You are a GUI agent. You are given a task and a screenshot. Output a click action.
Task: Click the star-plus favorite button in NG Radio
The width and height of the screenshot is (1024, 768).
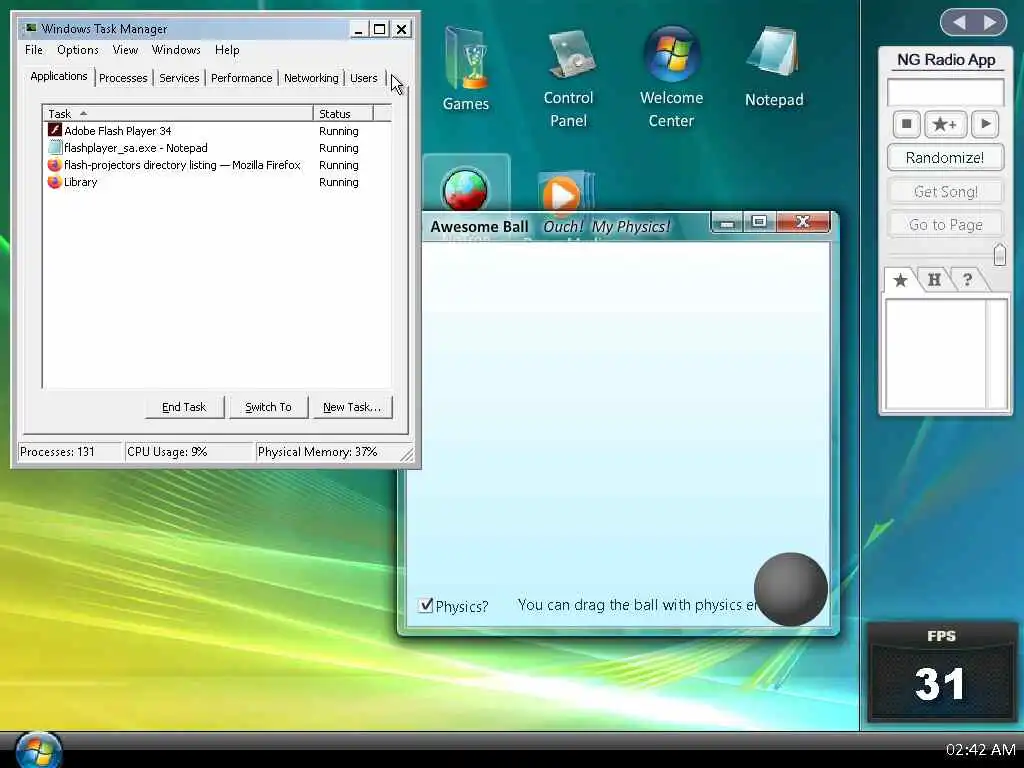(944, 123)
